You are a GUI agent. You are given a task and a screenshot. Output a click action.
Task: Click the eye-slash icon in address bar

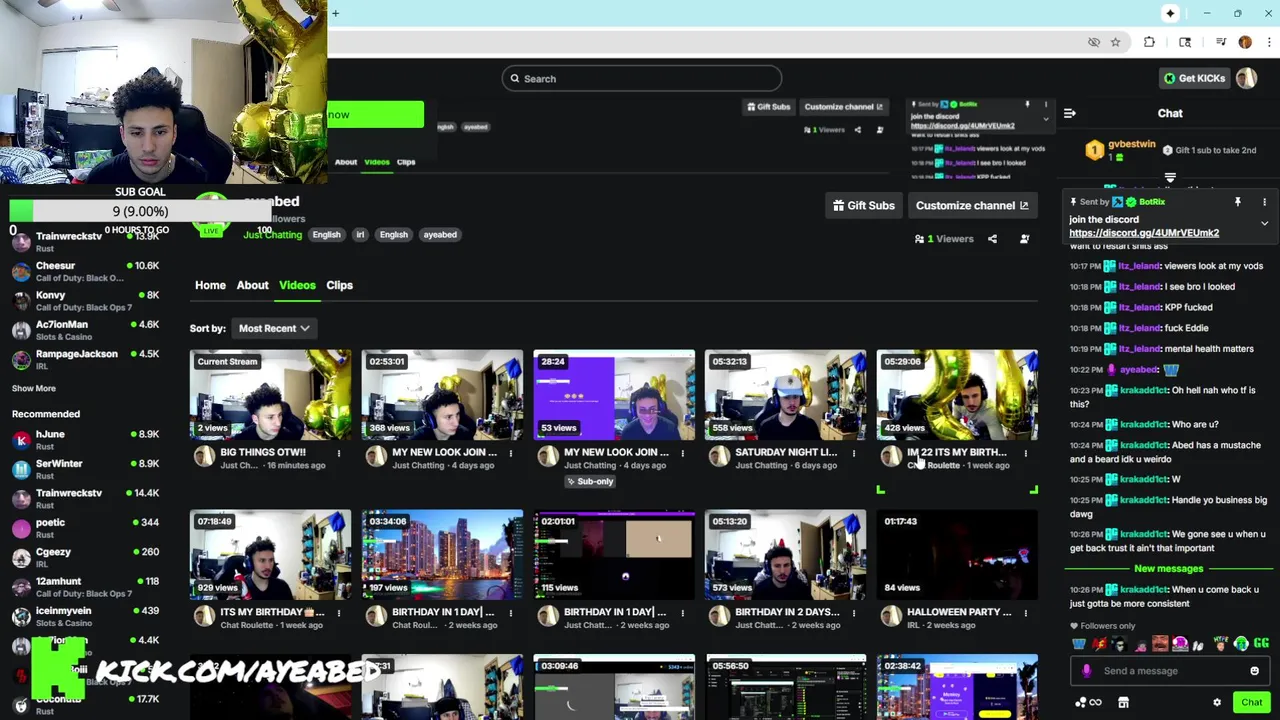(x=1094, y=42)
